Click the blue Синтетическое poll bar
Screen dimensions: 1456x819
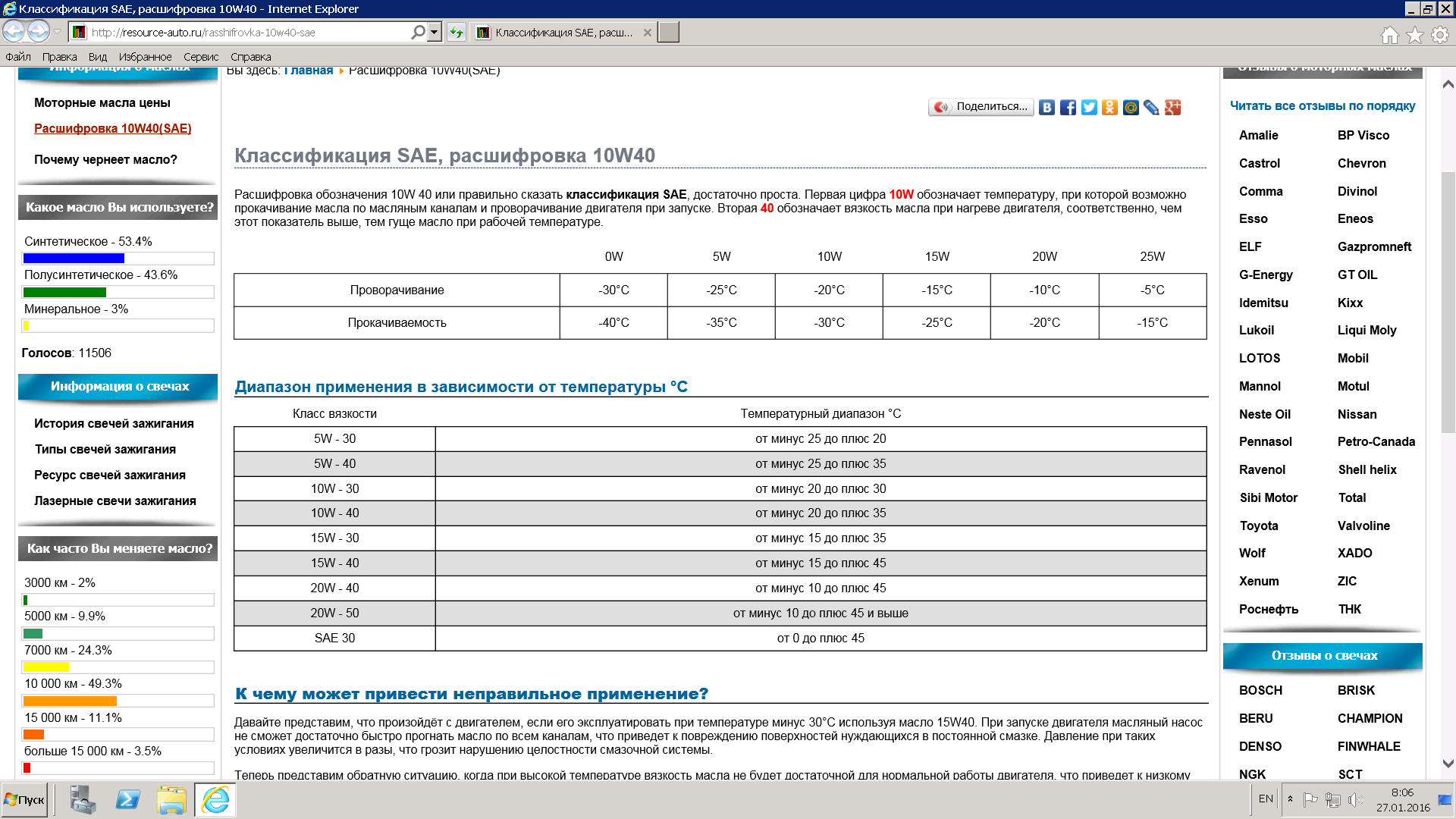[74, 259]
